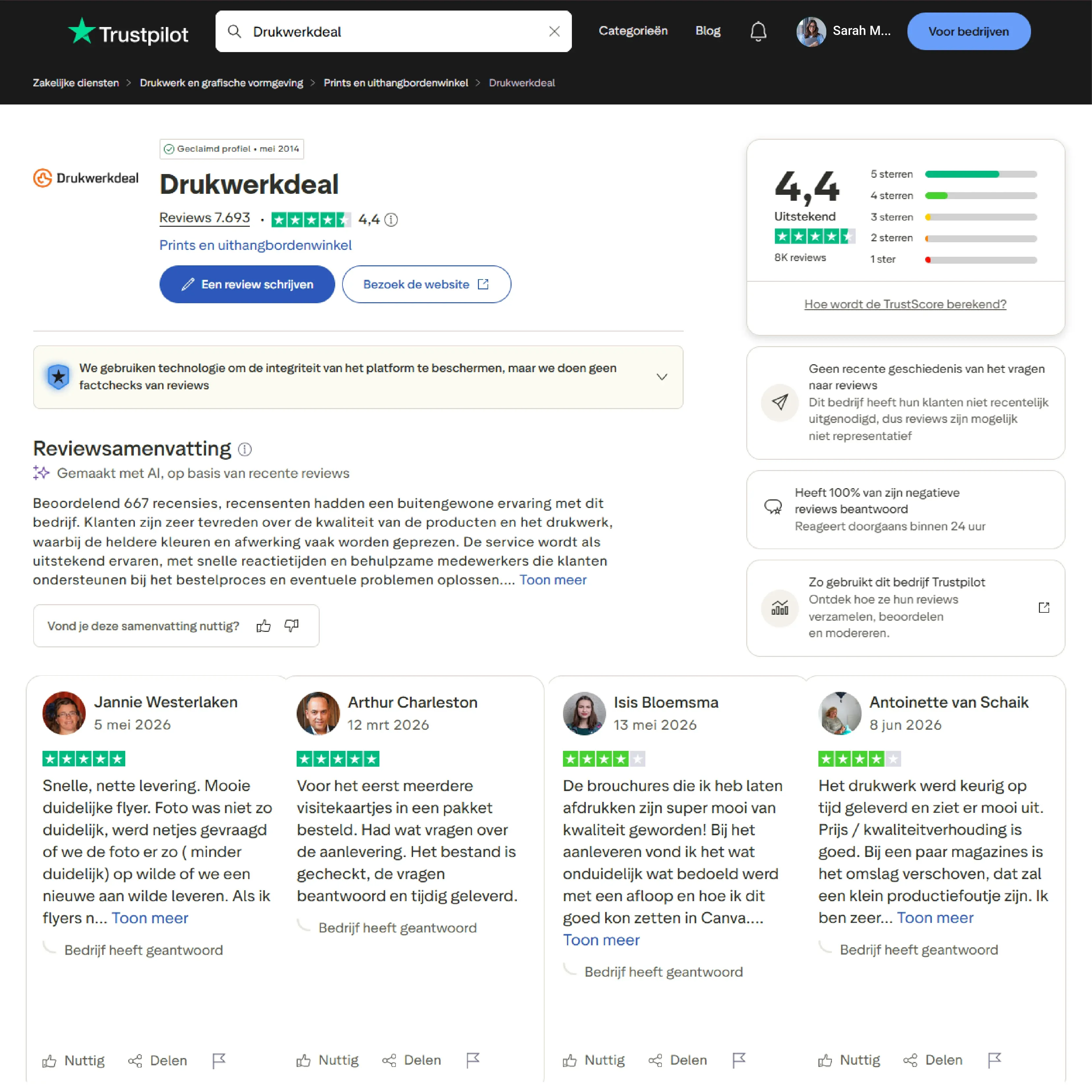Click the Reviewsamenvatting info icon
This screenshot has width=1092, height=1092.
pyautogui.click(x=245, y=449)
